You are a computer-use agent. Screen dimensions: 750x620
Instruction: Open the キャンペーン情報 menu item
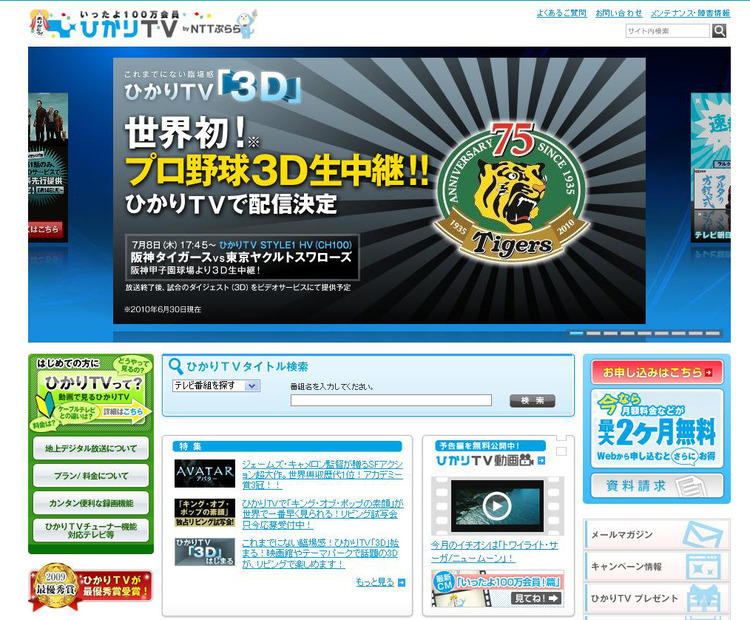(x=657, y=566)
